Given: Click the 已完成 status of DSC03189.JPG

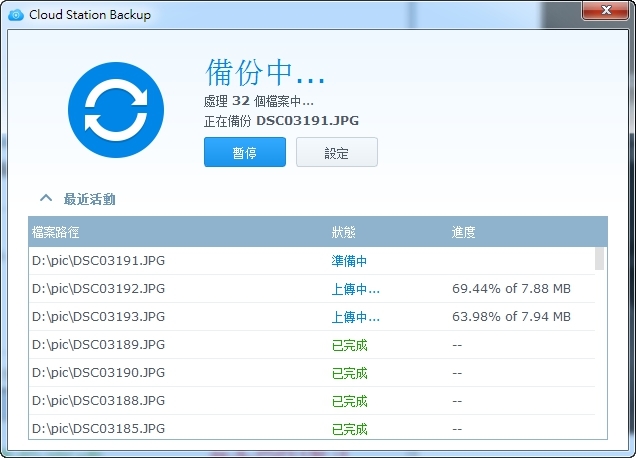Looking at the screenshot, I should tap(349, 345).
